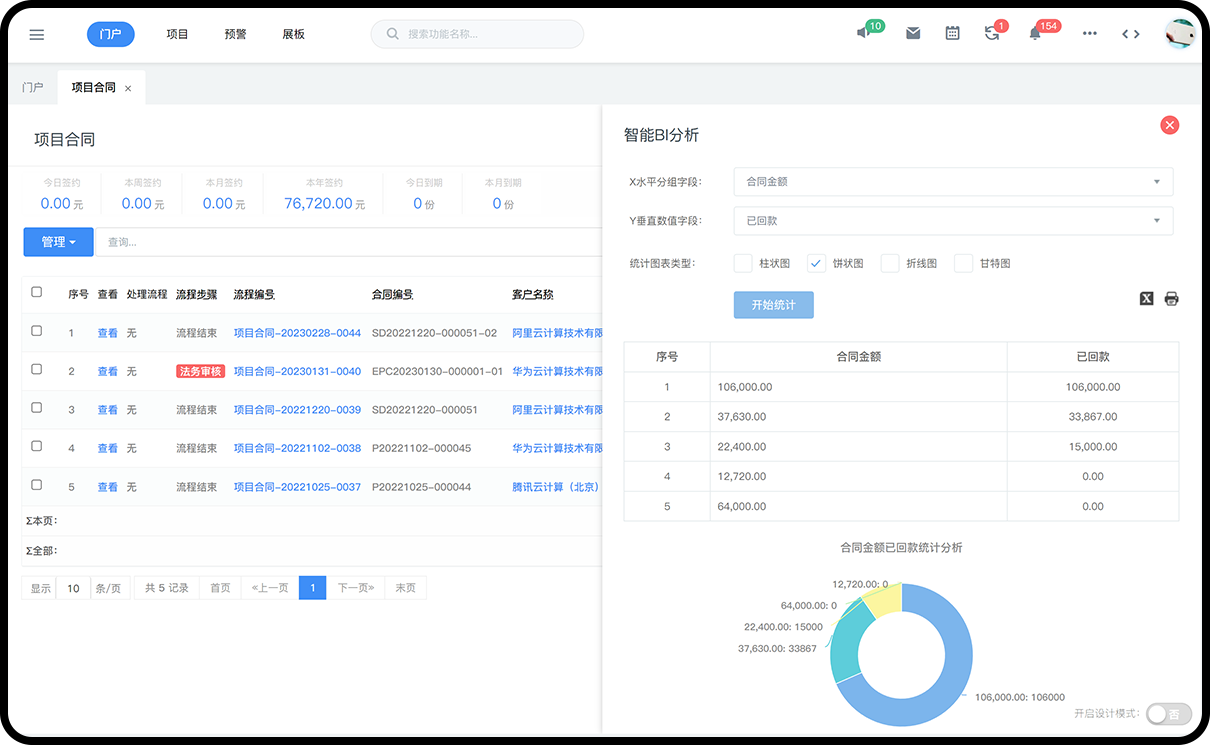This screenshot has width=1210, height=745.
Task: Click the announcements megaphone icon
Action: (x=864, y=33)
